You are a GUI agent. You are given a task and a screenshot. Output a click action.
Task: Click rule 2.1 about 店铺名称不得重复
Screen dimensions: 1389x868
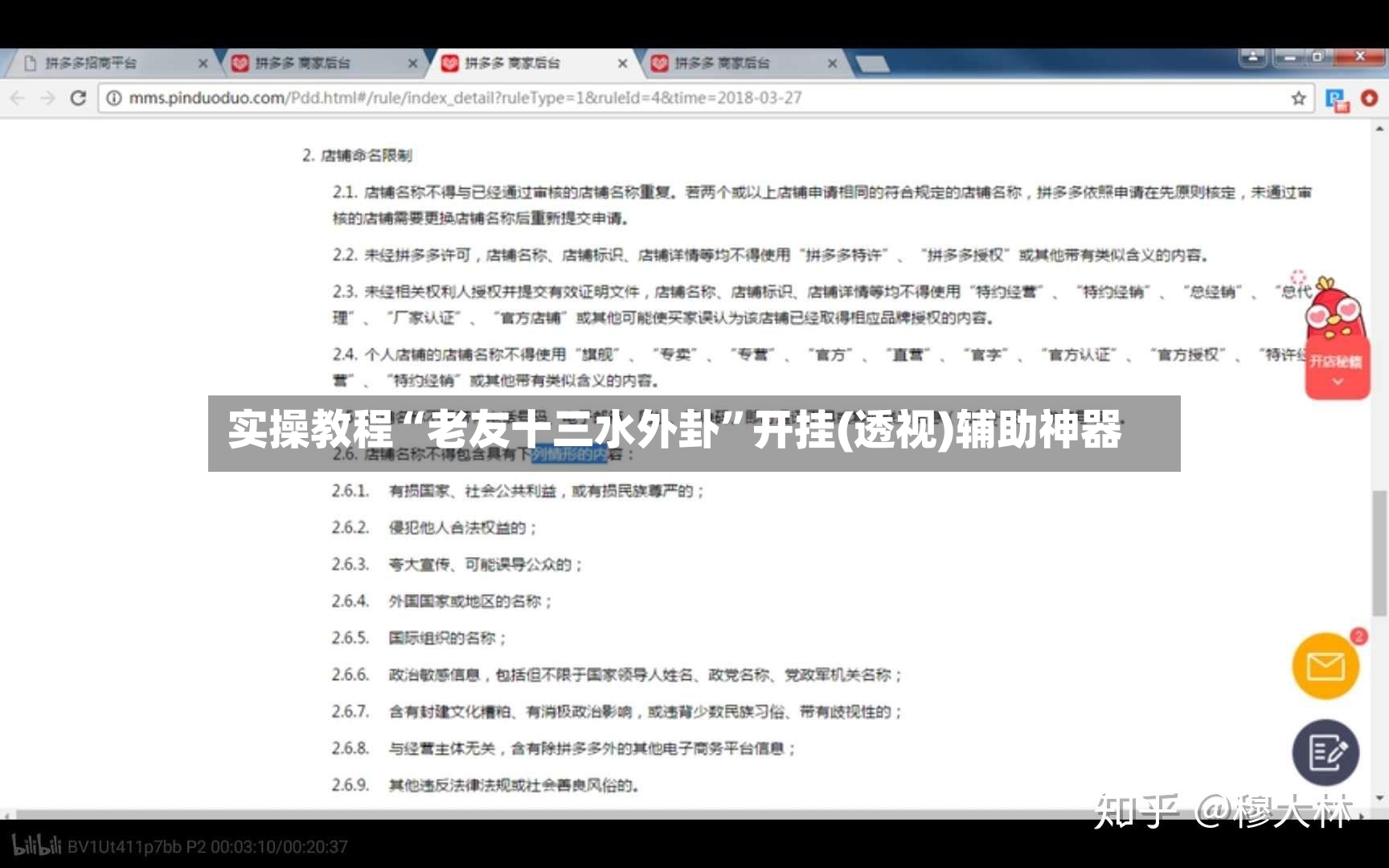pyautogui.click(x=822, y=205)
